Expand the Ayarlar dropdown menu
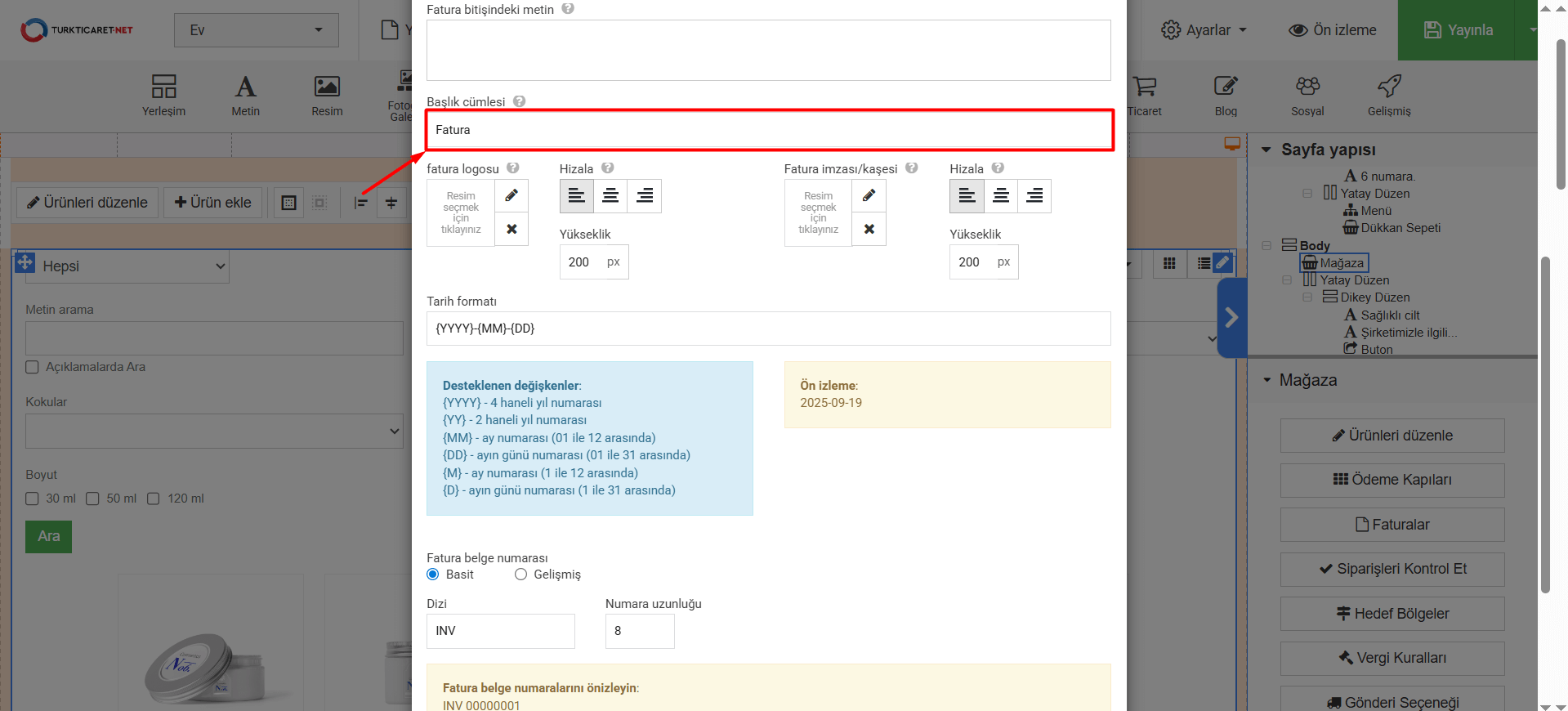1568x711 pixels. [x=1204, y=30]
